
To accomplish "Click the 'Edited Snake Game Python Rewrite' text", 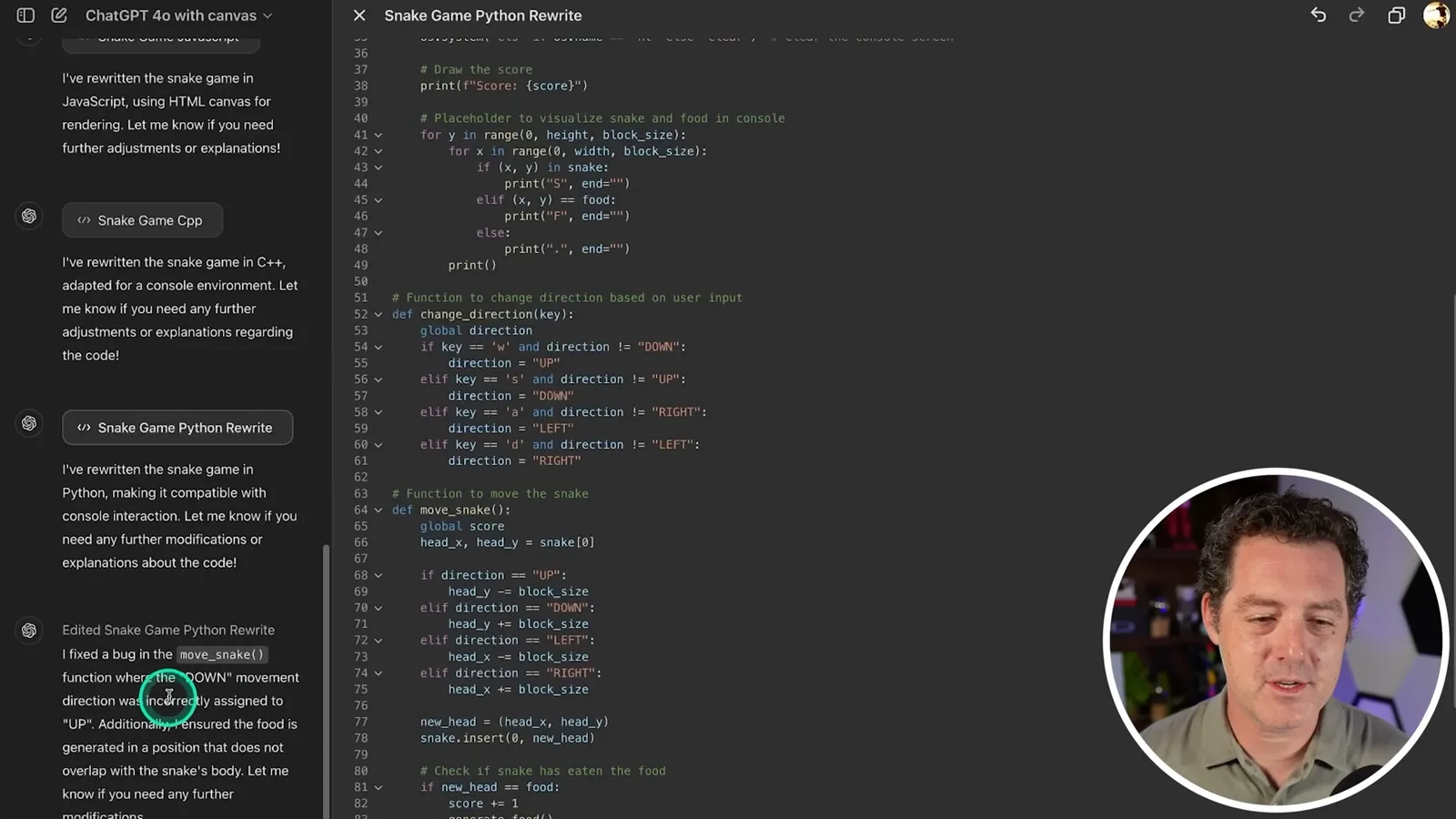I will pos(168,630).
